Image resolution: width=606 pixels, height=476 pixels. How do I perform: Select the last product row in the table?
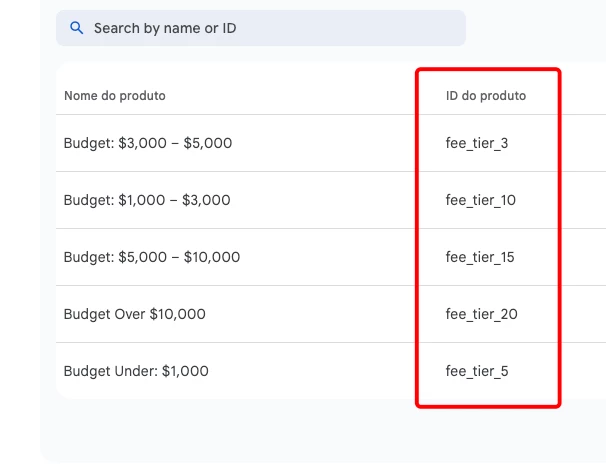click(330, 371)
